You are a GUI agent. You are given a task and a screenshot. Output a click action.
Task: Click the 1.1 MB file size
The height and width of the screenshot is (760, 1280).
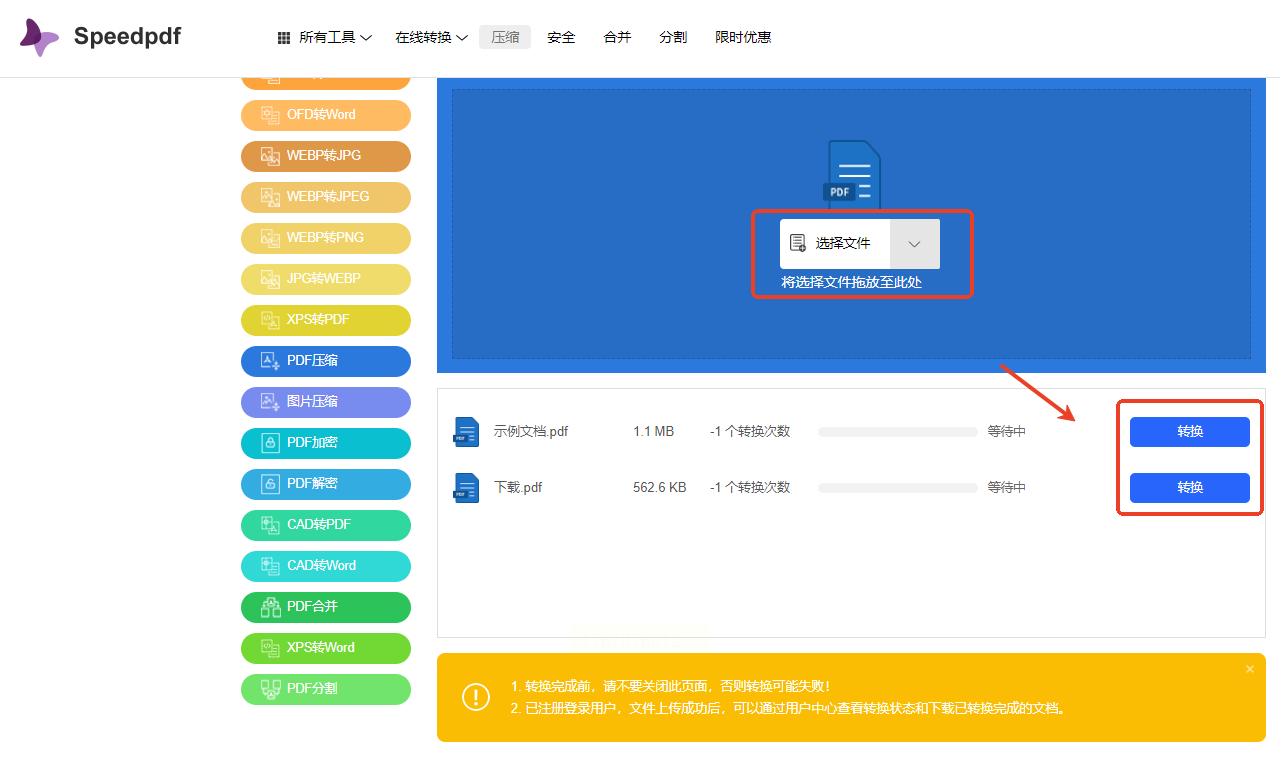(x=653, y=432)
